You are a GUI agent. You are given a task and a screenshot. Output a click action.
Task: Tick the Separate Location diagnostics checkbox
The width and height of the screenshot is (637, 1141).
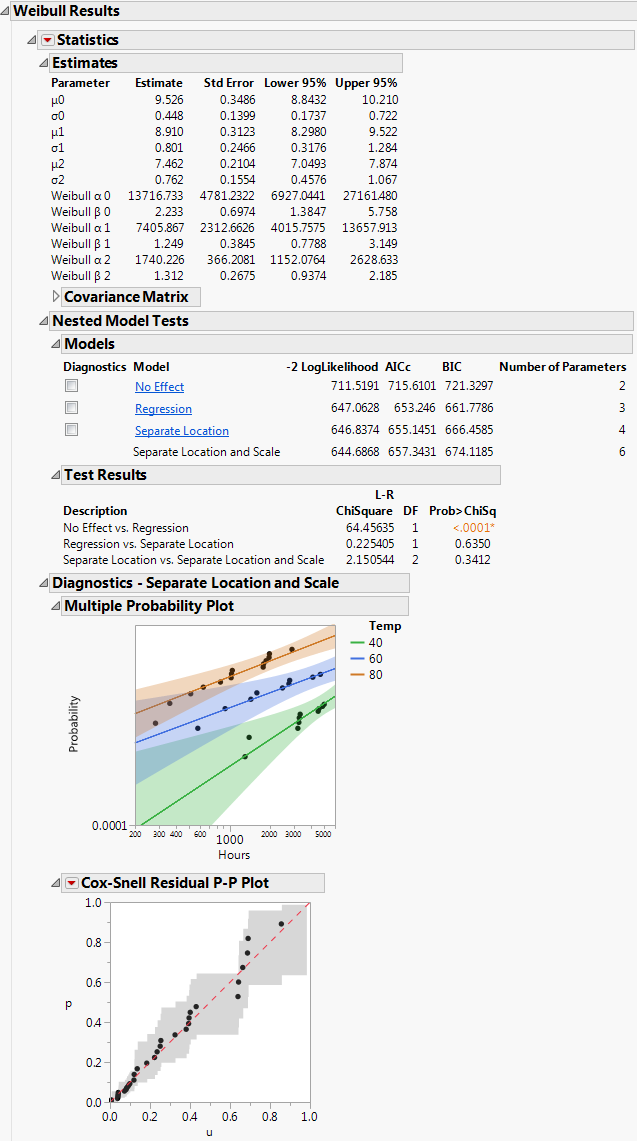[x=72, y=430]
